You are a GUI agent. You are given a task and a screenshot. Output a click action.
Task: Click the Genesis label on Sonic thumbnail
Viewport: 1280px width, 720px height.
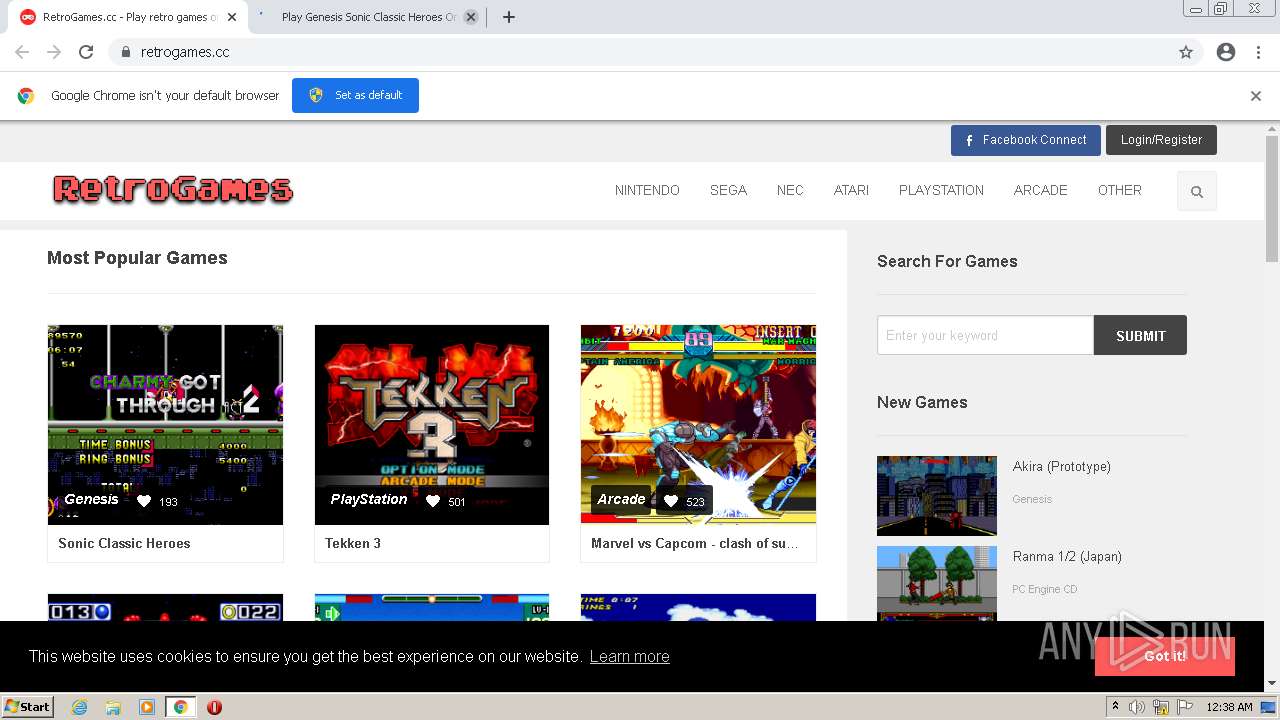(91, 499)
